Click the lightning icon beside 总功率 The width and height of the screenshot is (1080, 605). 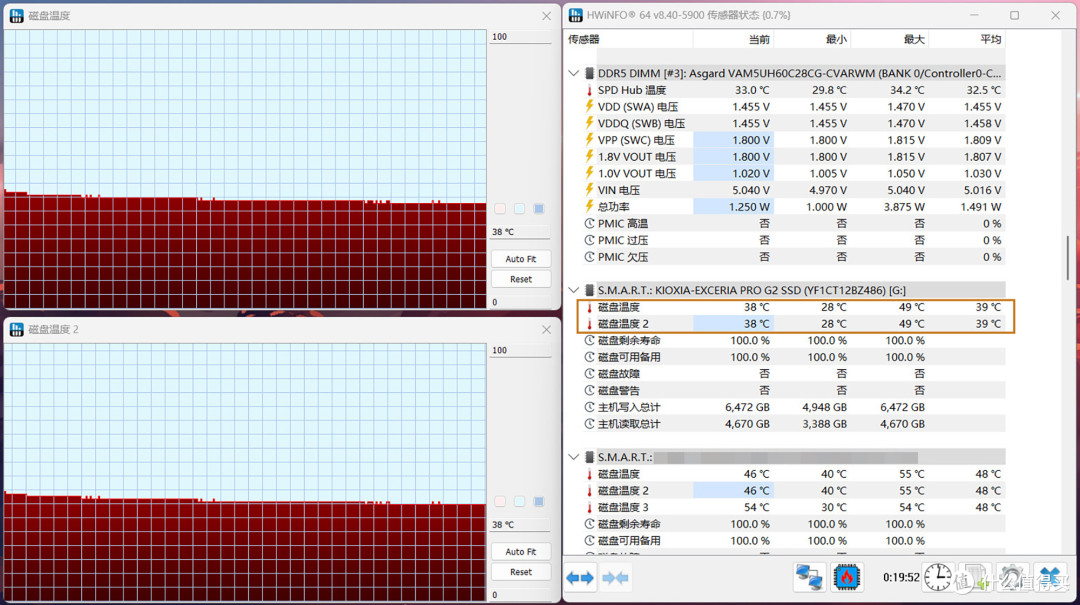point(590,207)
